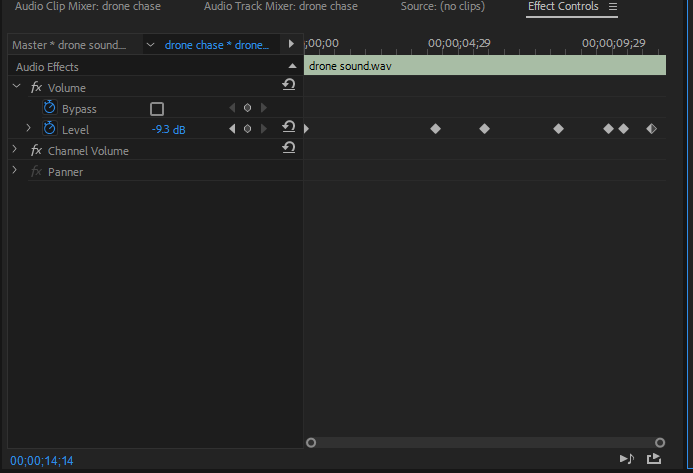Expand the Channel Volume effect
693x473 pixels.
(15, 149)
